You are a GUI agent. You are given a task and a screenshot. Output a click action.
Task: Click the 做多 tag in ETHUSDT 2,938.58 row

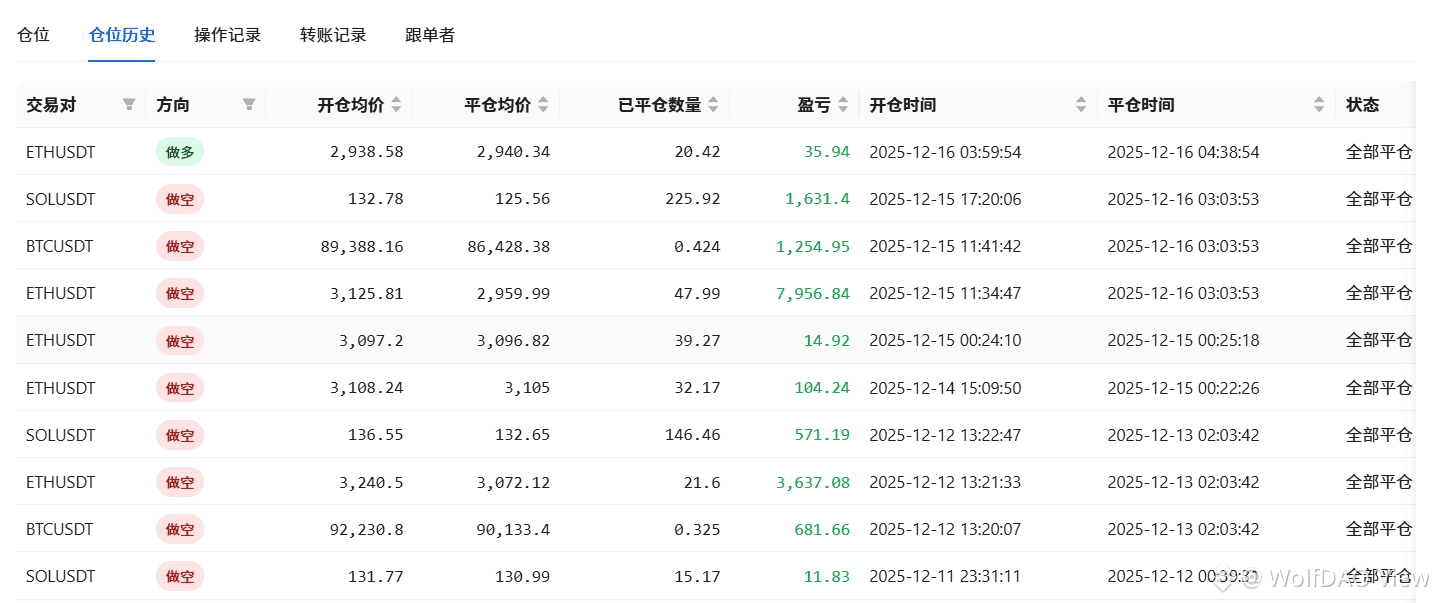pos(180,152)
